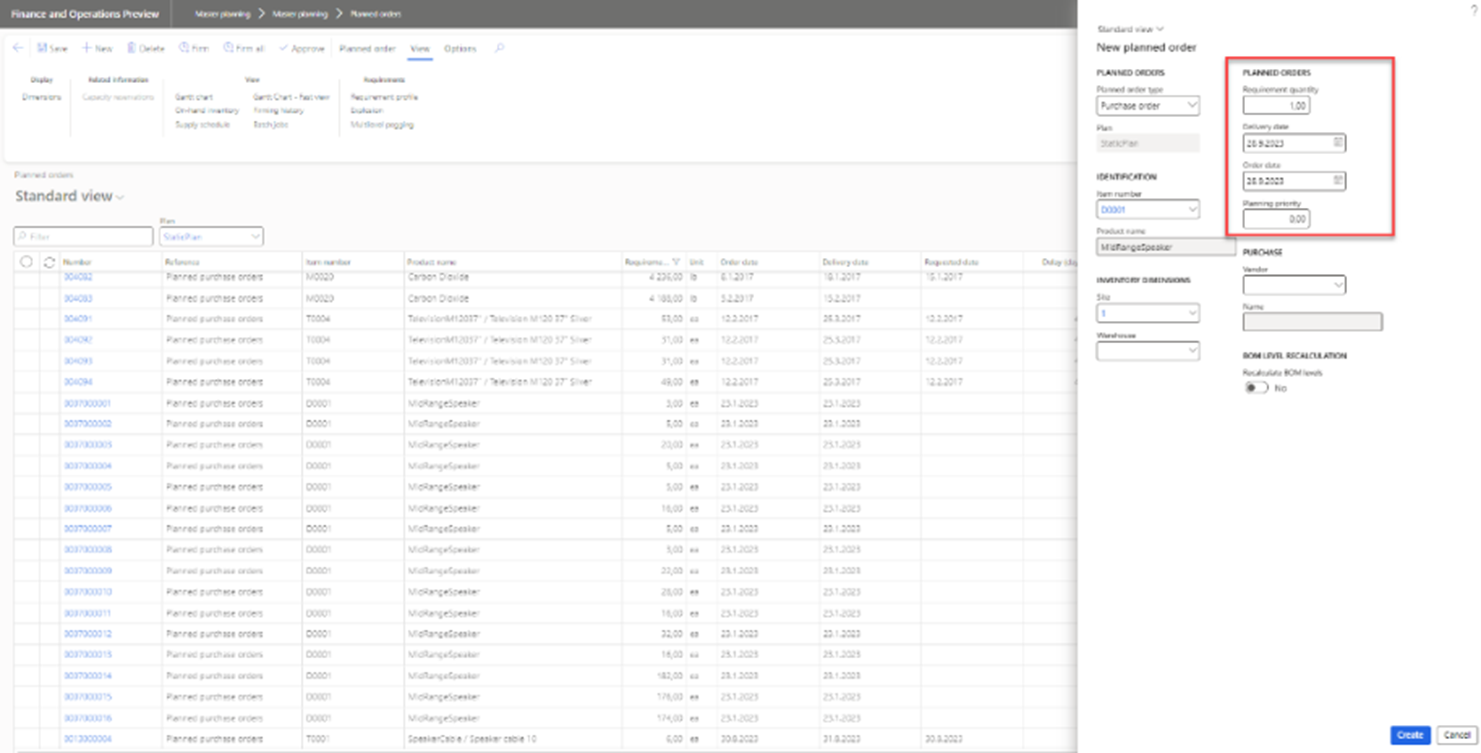Sort by the Delivery date column header
Viewport: 1481px width, 753px height.
point(845,262)
